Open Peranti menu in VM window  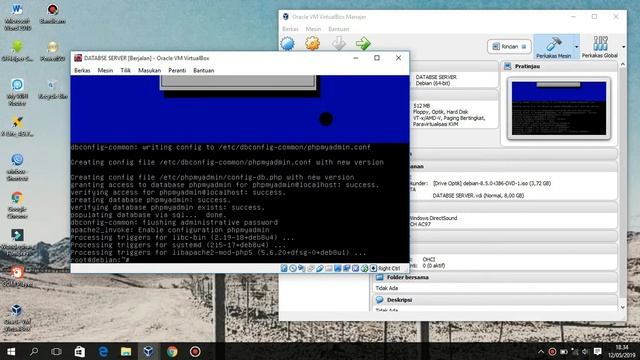pos(177,70)
